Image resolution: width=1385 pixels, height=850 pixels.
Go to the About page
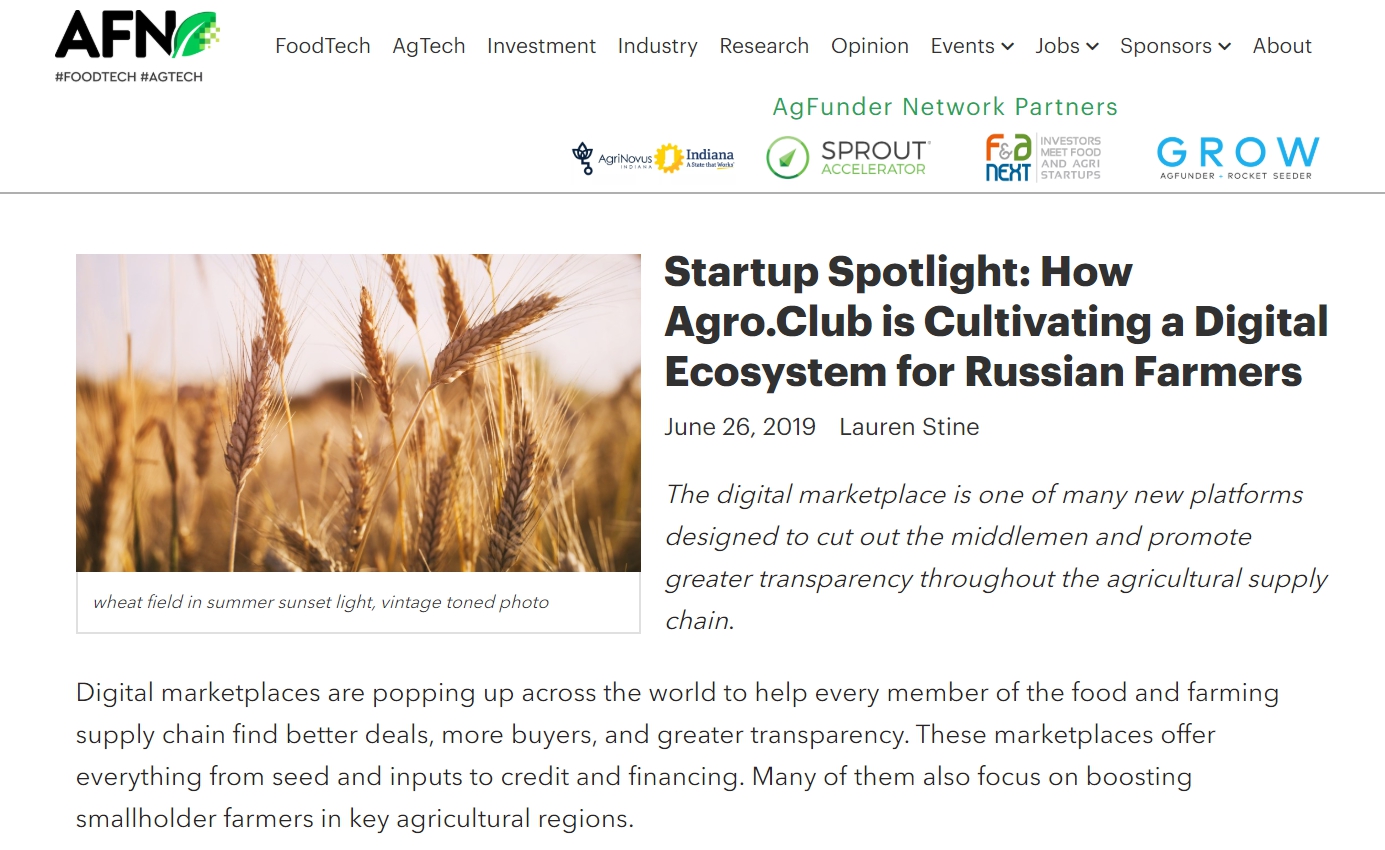point(1282,46)
